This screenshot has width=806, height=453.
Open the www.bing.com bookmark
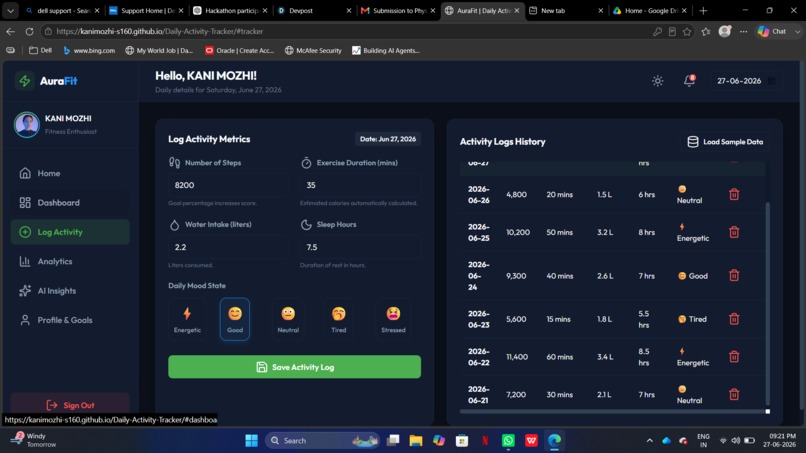pyautogui.click(x=89, y=50)
